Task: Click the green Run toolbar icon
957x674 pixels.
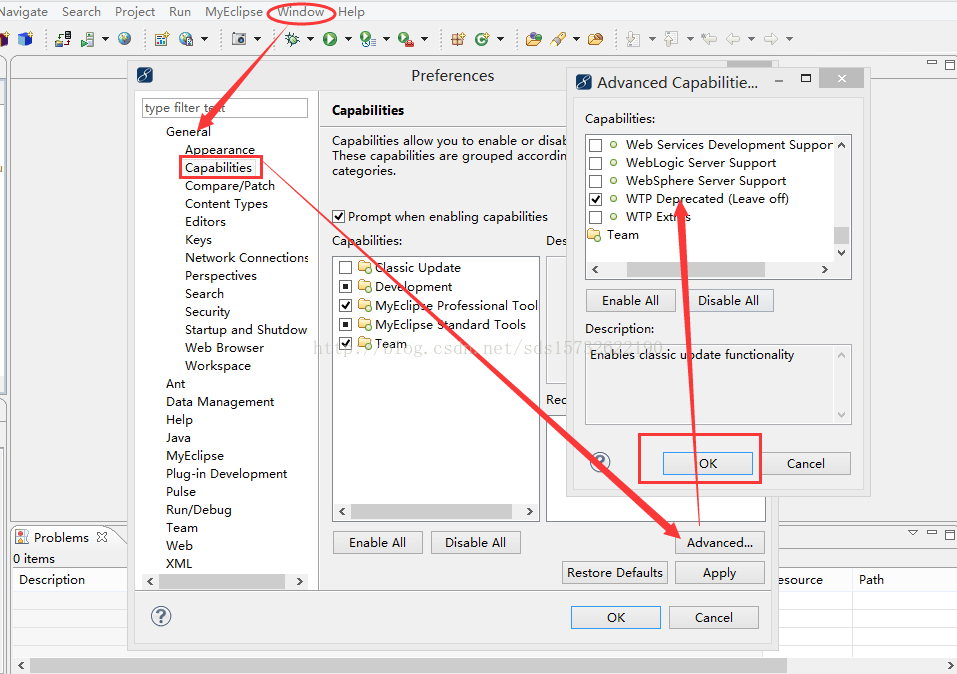Action: (x=330, y=39)
